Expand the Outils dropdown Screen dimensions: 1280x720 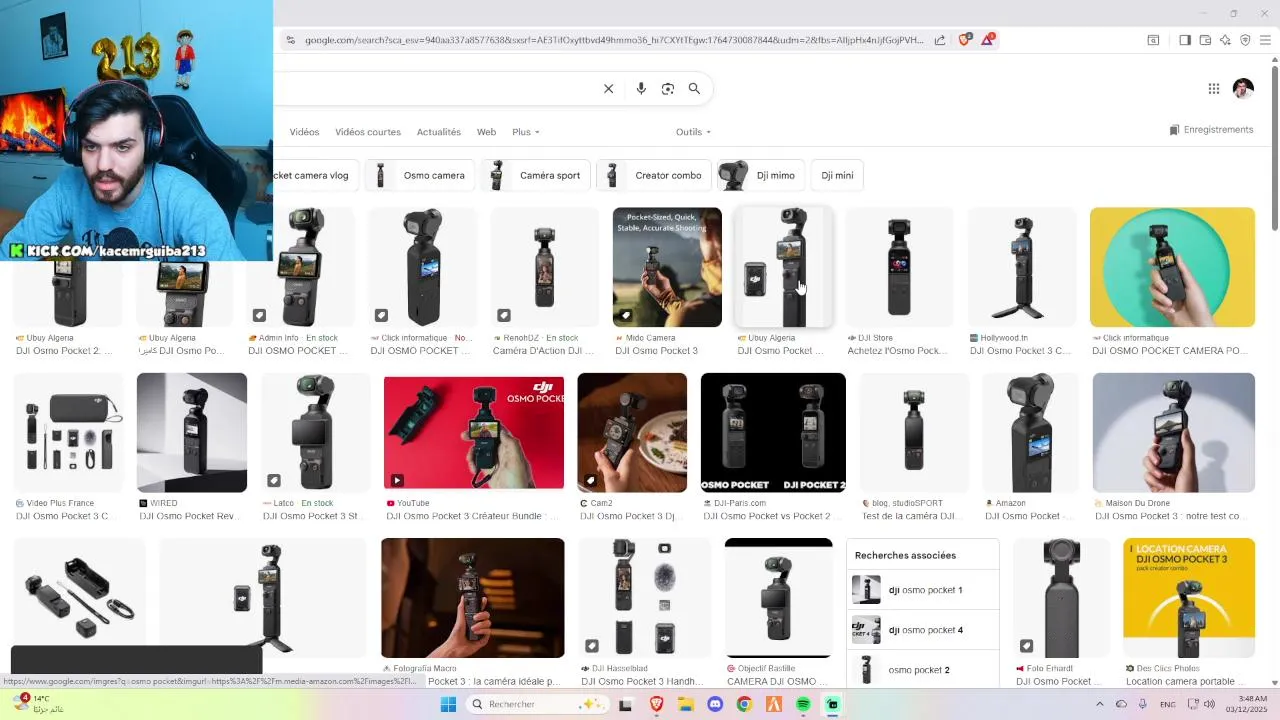pos(693,132)
